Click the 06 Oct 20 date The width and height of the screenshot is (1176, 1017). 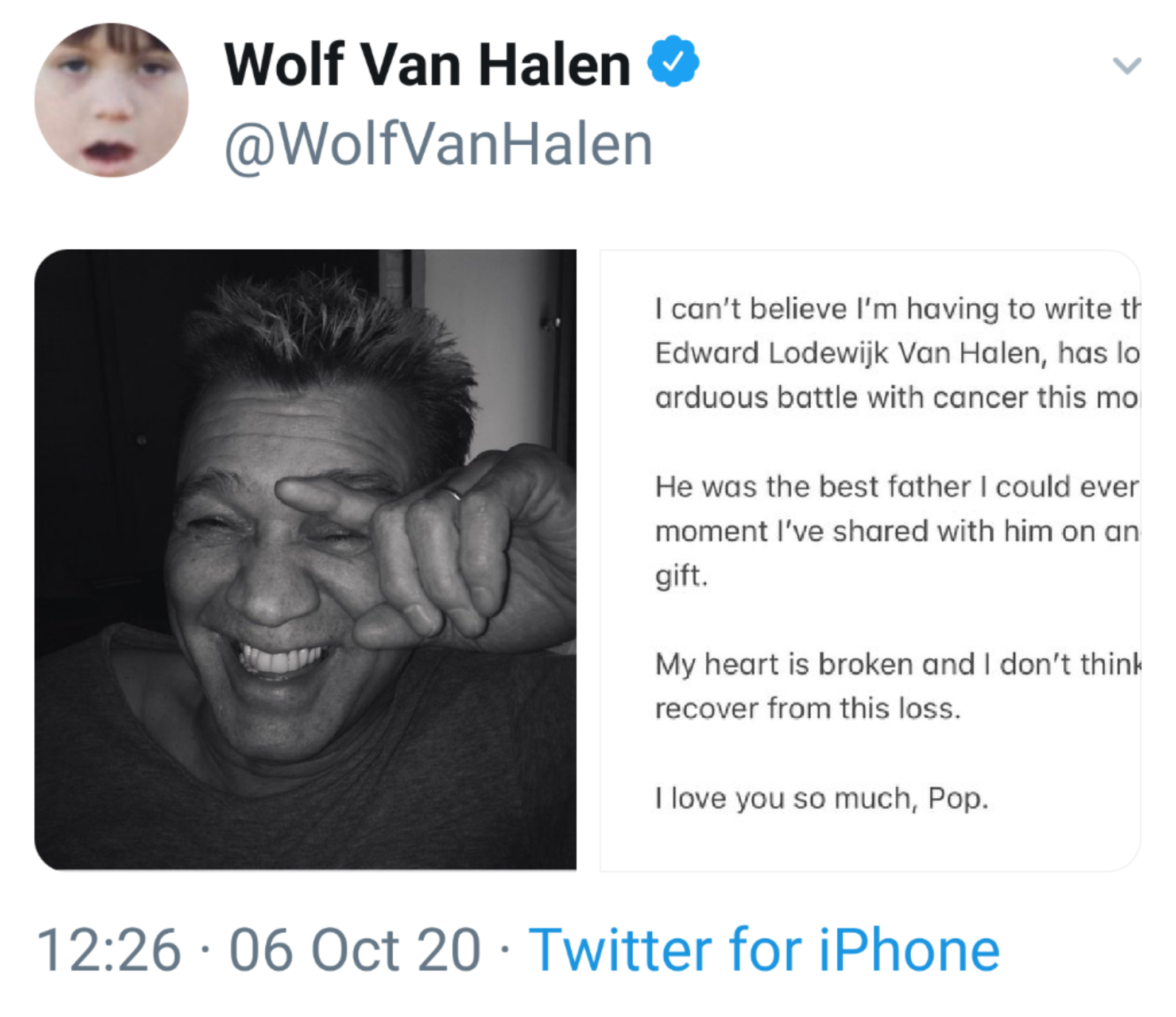click(354, 951)
